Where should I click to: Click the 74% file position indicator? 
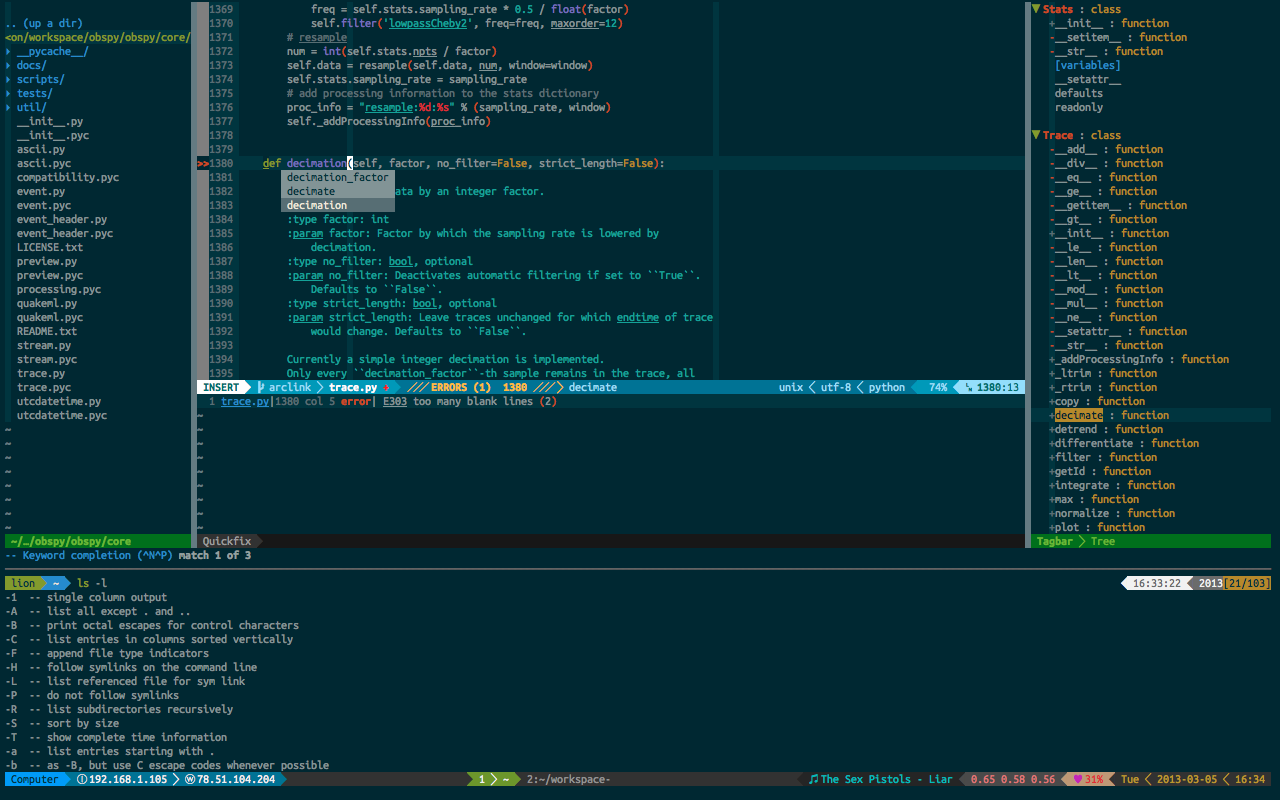pyautogui.click(x=937, y=387)
